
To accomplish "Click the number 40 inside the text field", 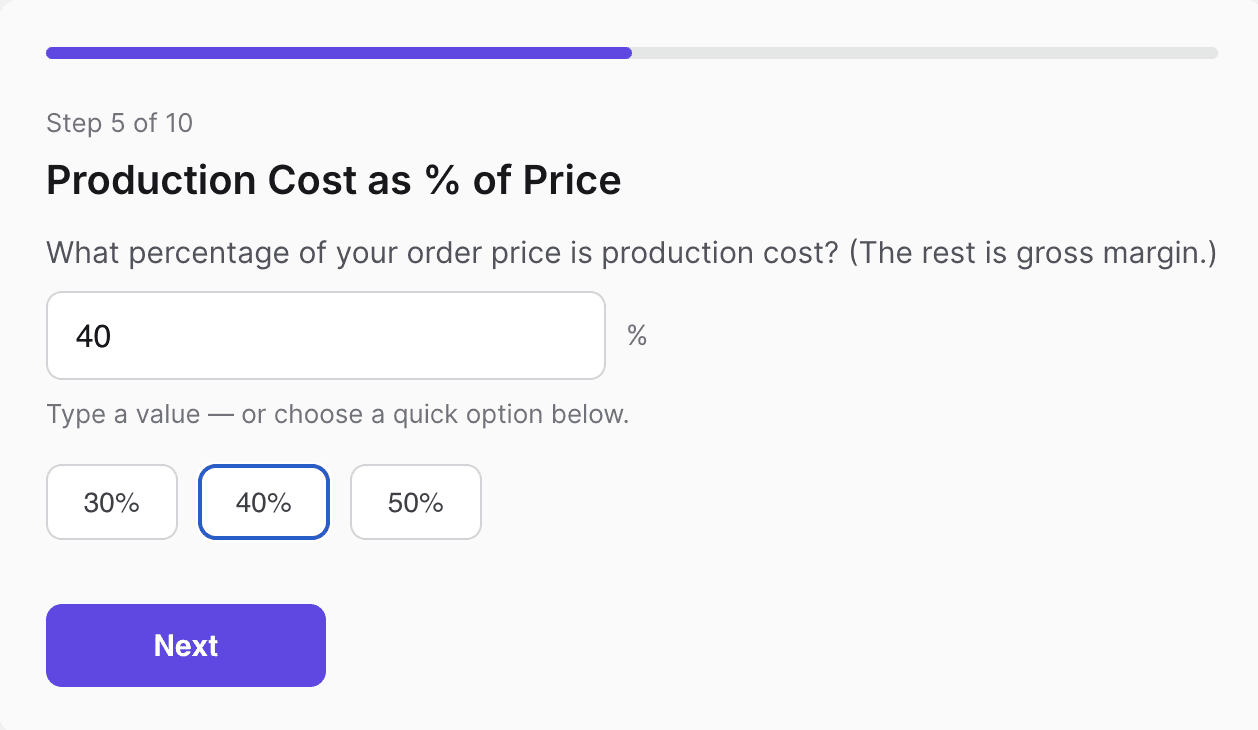I will [x=93, y=336].
